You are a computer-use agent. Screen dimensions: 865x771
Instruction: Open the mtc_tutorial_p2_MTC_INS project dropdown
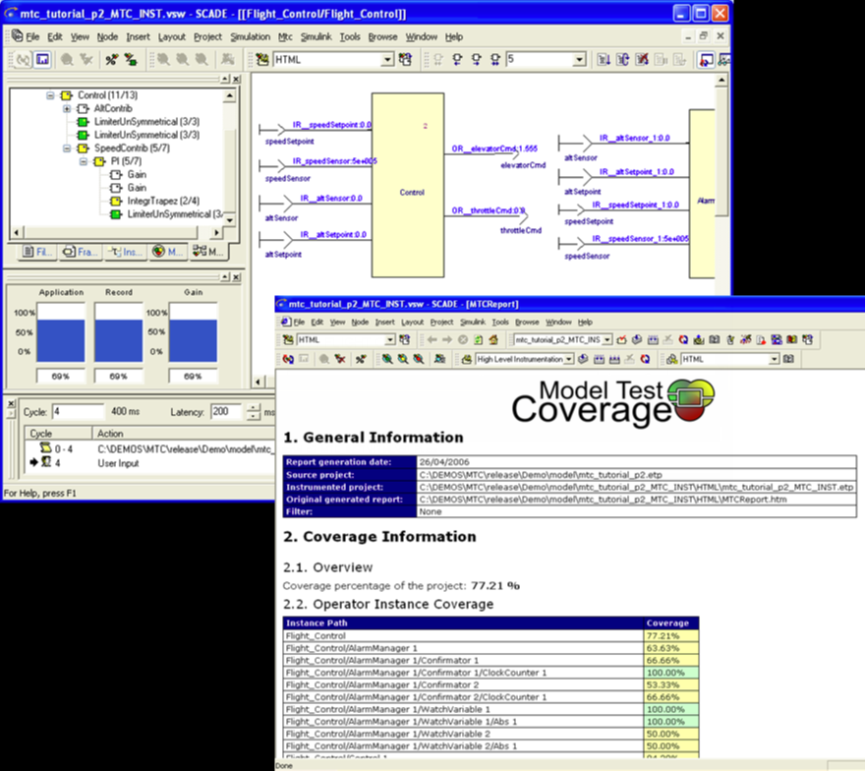607,340
